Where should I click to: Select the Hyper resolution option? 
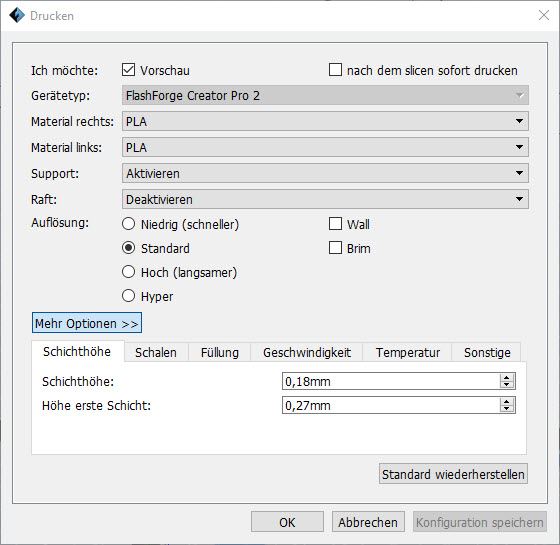coord(128,296)
